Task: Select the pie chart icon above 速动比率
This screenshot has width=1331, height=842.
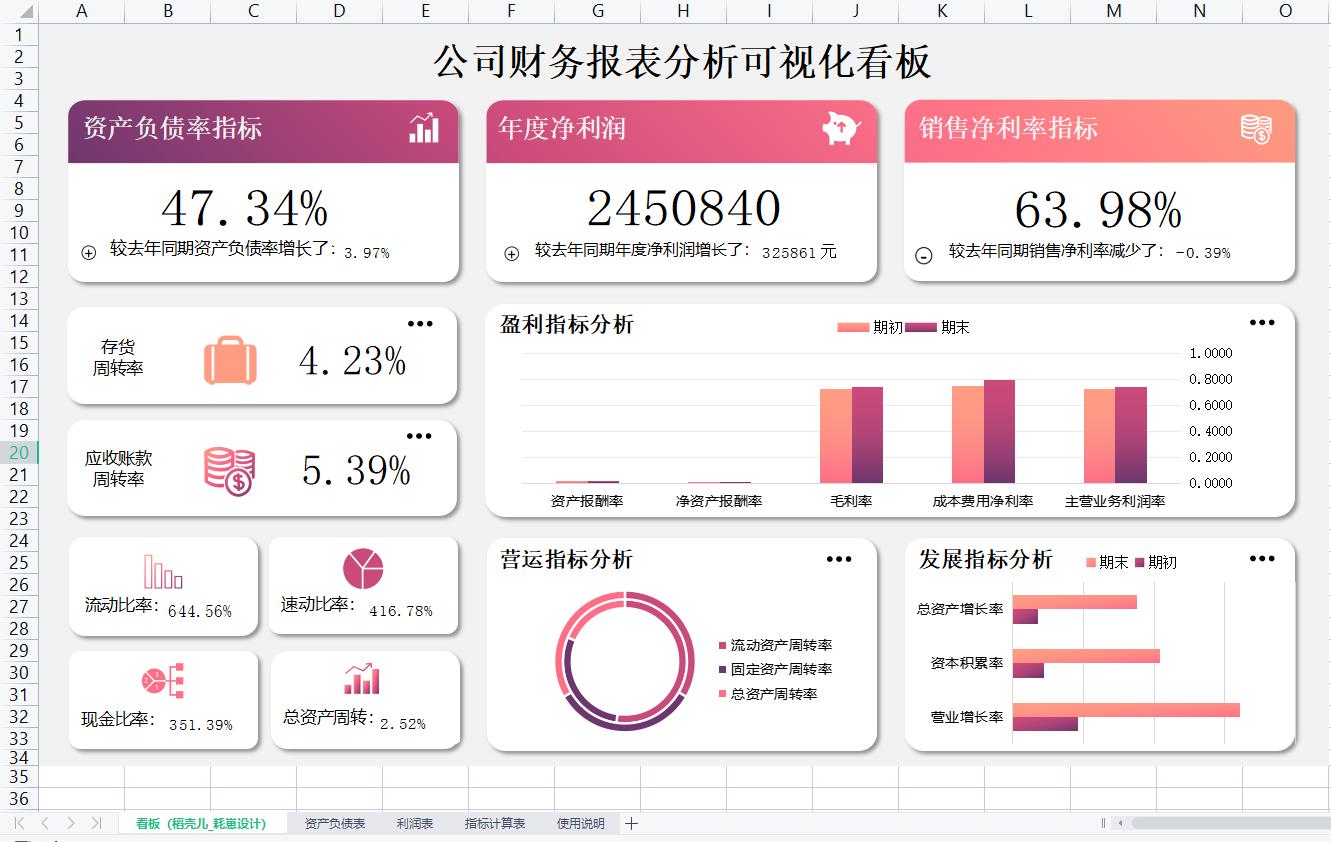Action: (x=364, y=566)
